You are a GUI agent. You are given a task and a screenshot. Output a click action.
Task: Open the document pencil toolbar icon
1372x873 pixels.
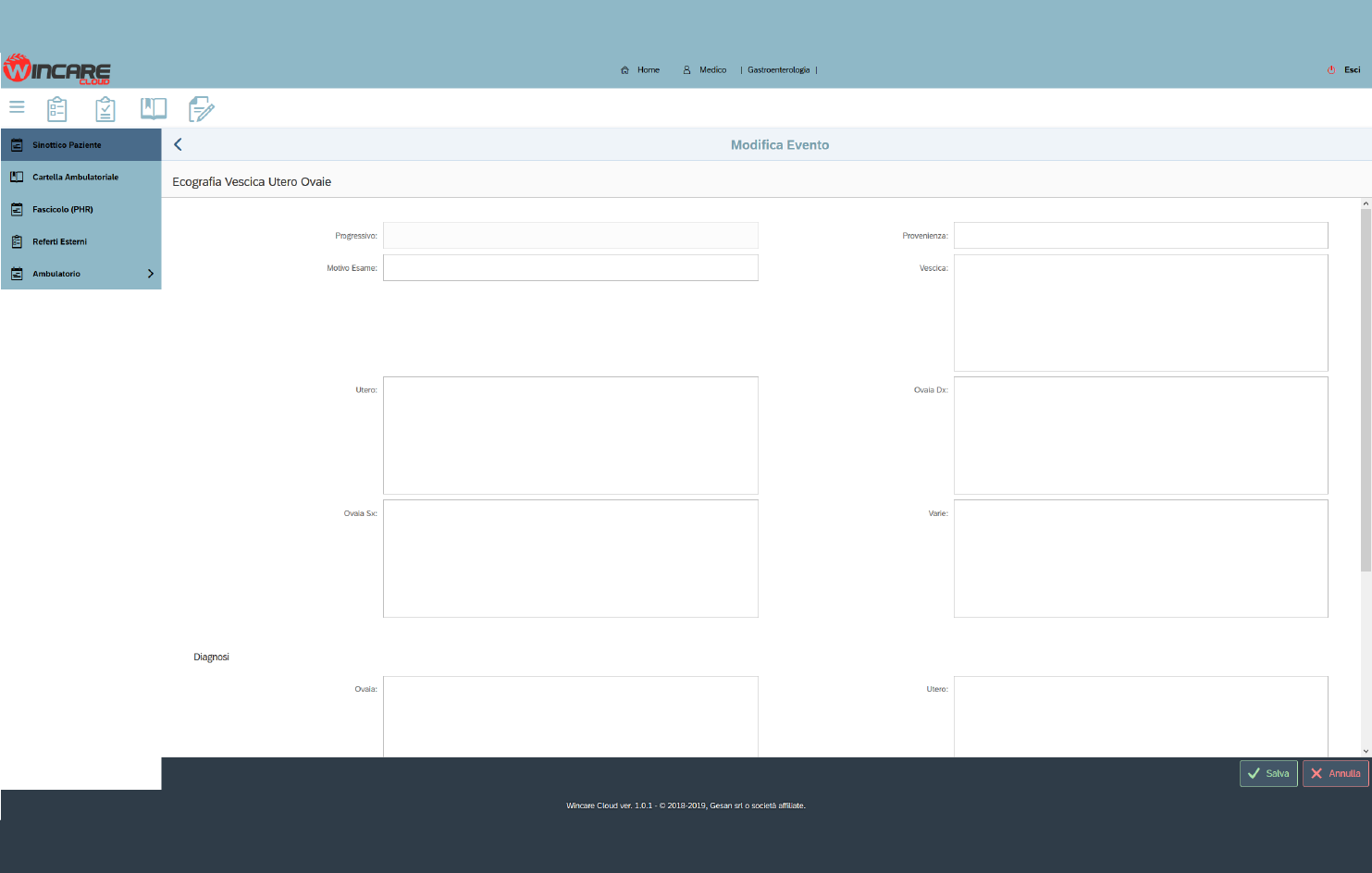201,109
